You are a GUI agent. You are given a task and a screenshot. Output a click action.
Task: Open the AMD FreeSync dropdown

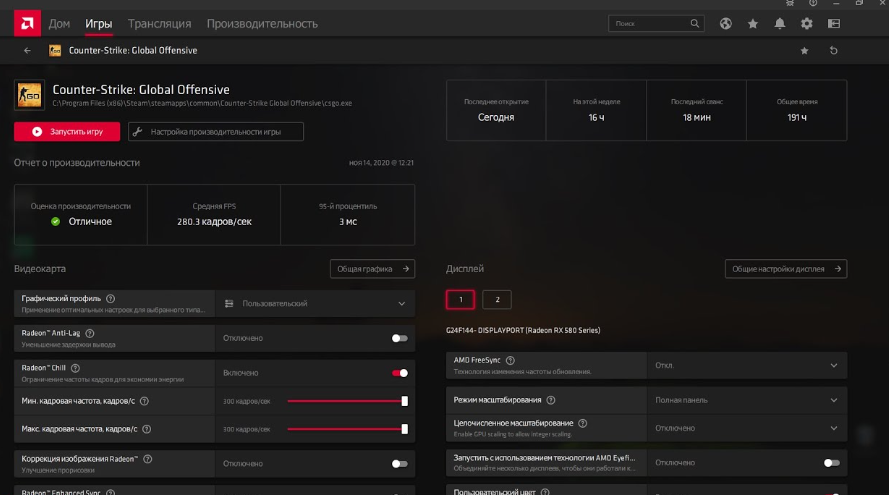834,365
